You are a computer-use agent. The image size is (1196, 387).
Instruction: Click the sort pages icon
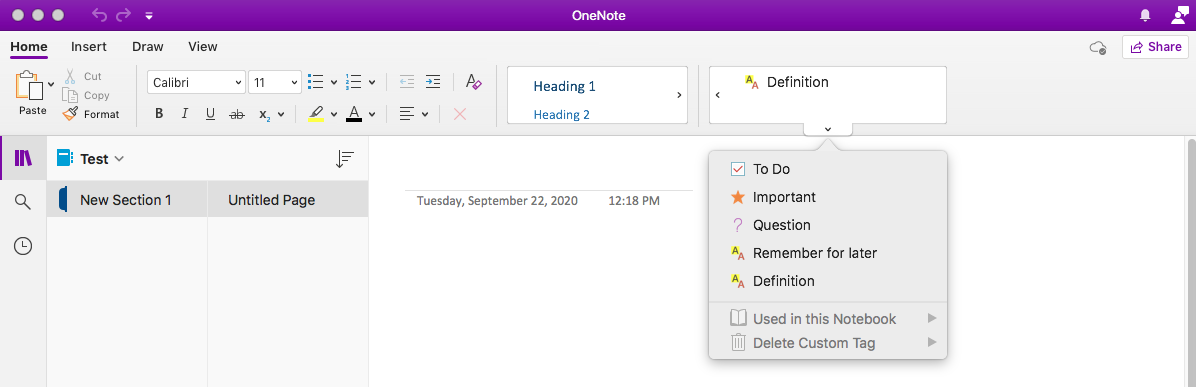pos(345,159)
